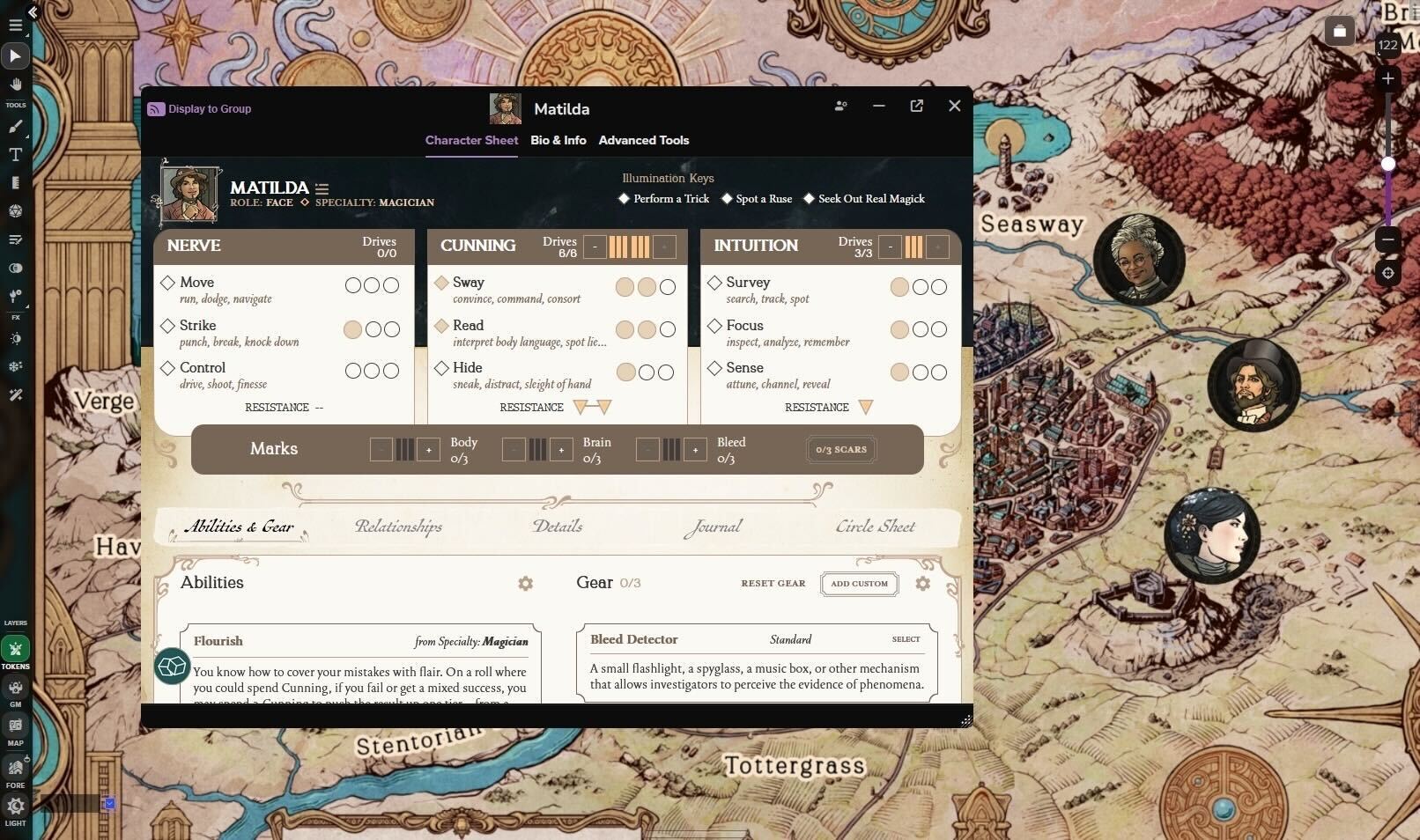Select the Text tool in the Tools section
Image resolution: width=1420 pixels, height=840 pixels.
point(15,155)
